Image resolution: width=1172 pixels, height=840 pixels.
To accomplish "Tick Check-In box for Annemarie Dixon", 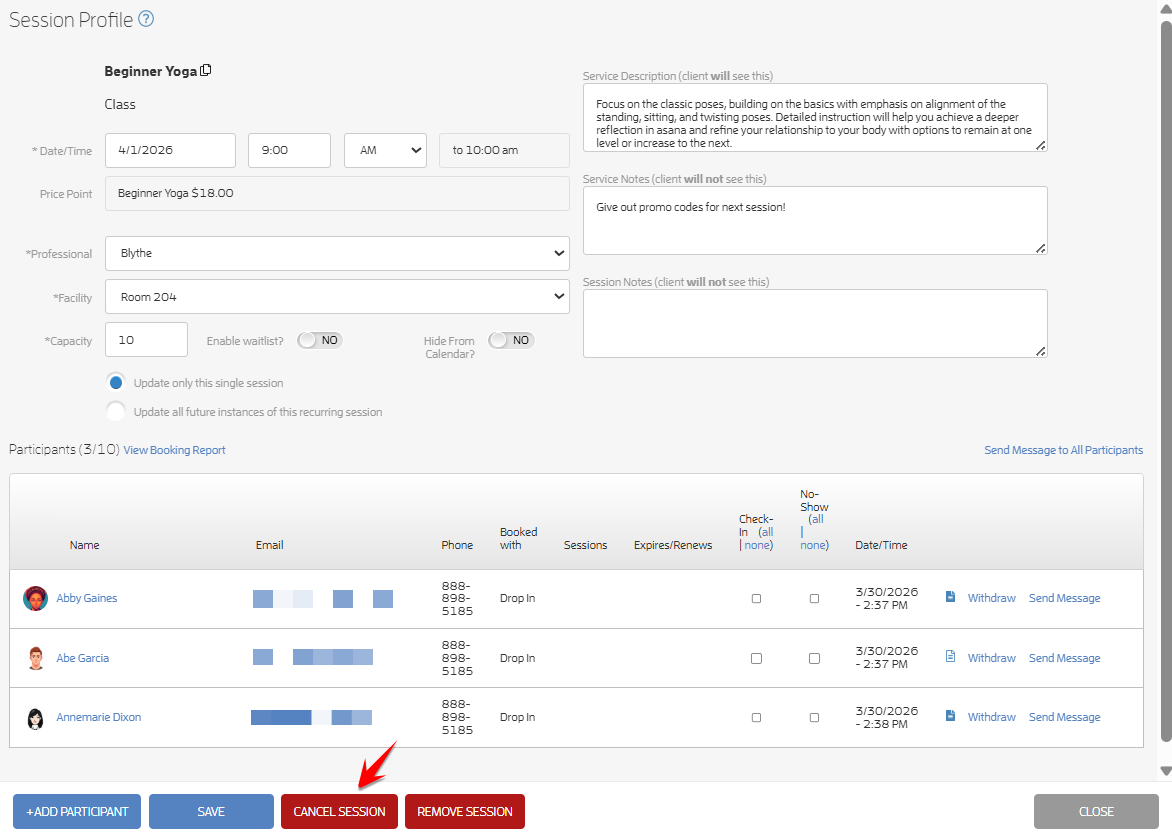I will click(x=756, y=717).
